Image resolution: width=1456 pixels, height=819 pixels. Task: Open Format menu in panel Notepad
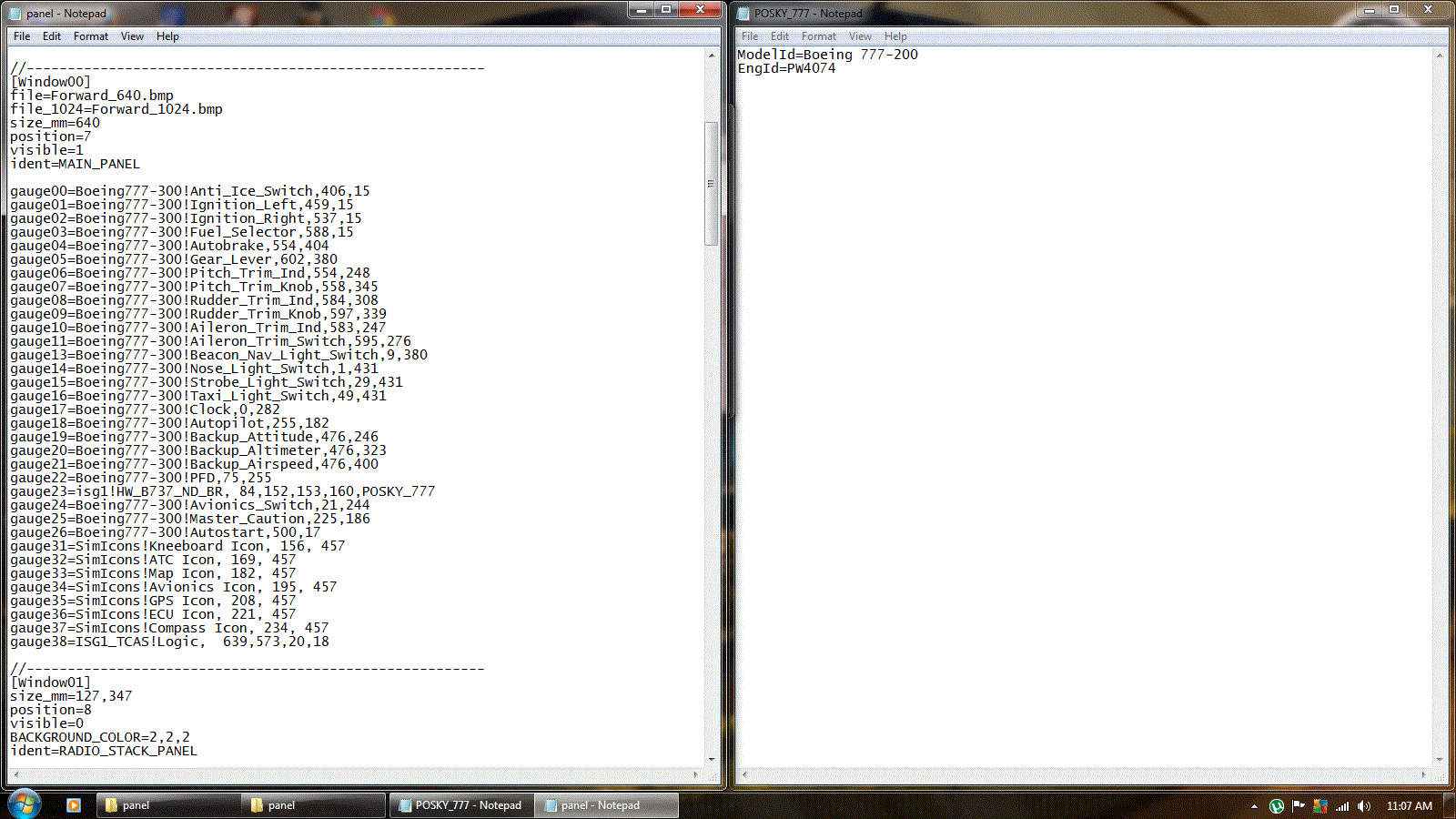tap(91, 36)
